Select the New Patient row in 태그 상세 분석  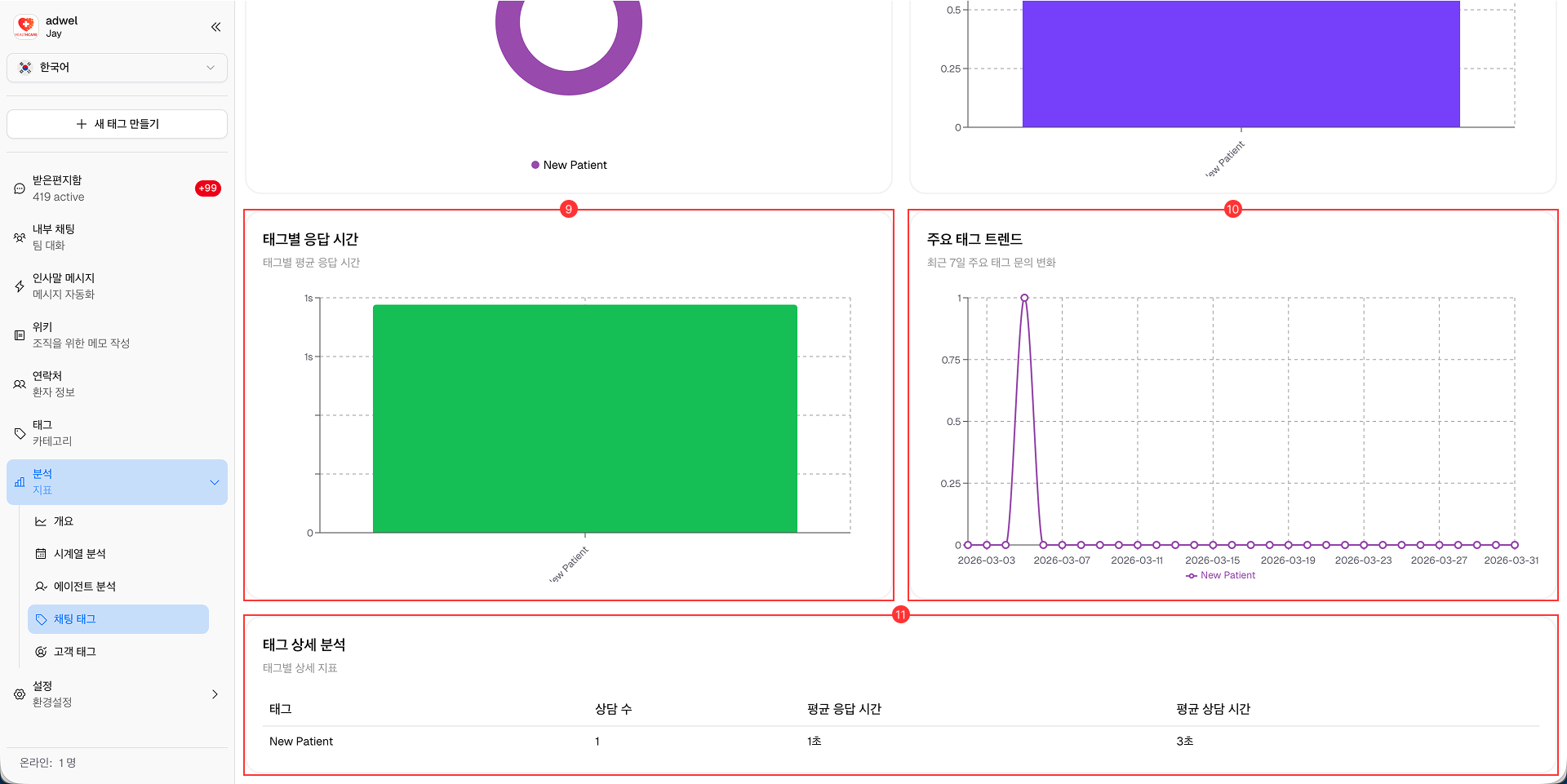[x=301, y=741]
